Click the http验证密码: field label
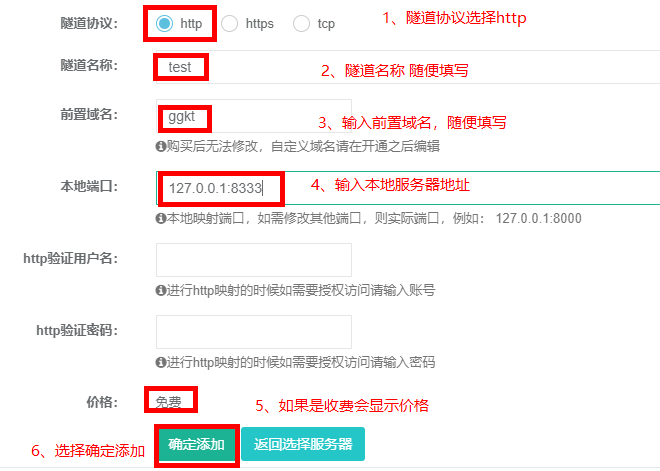 click(77, 330)
